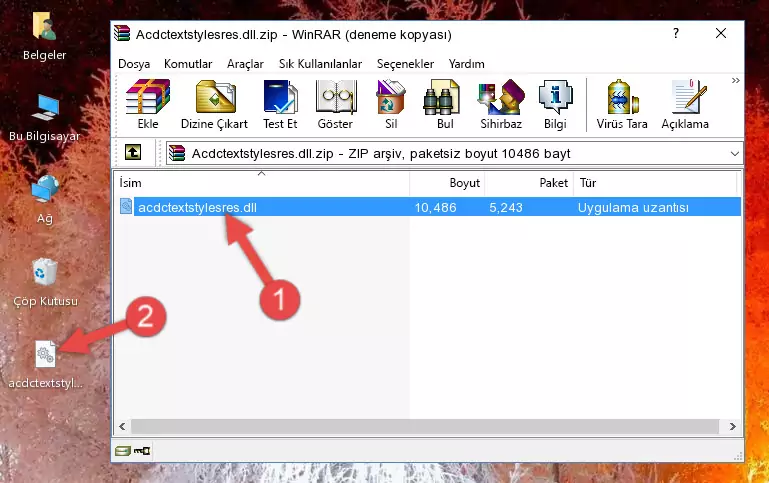Click the archive icon in the address bar

click(x=177, y=153)
